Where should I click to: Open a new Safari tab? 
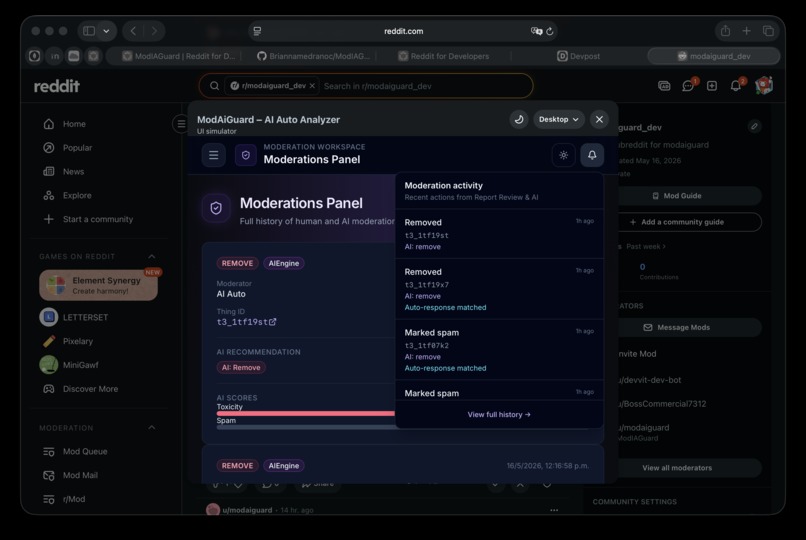pyautogui.click(x=746, y=31)
